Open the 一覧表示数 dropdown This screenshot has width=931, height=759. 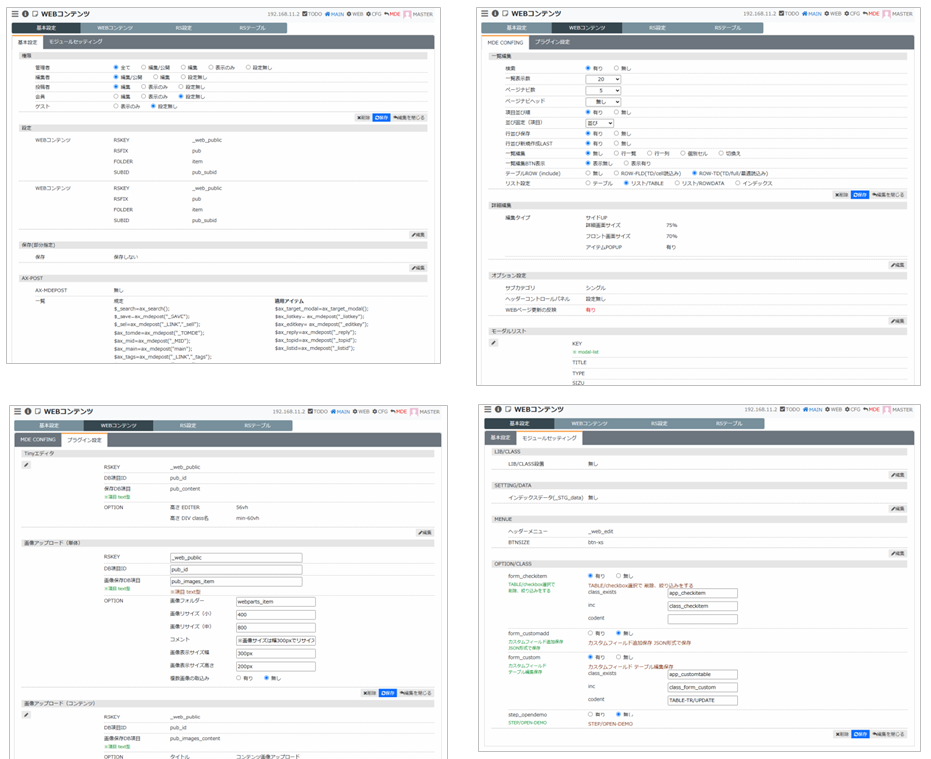[603, 79]
